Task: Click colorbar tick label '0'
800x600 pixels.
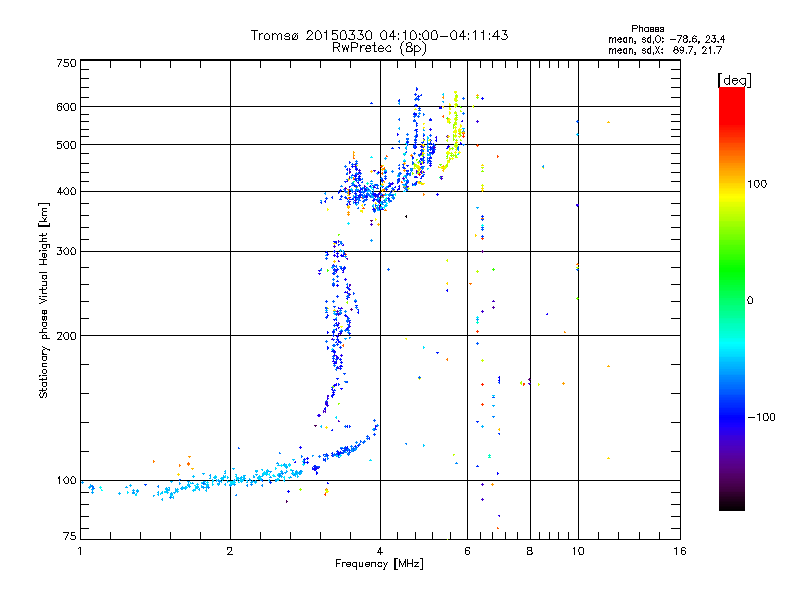Action: click(x=750, y=301)
